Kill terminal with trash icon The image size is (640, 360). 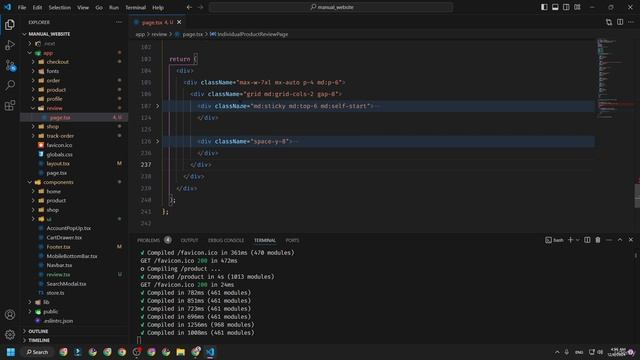598,240
